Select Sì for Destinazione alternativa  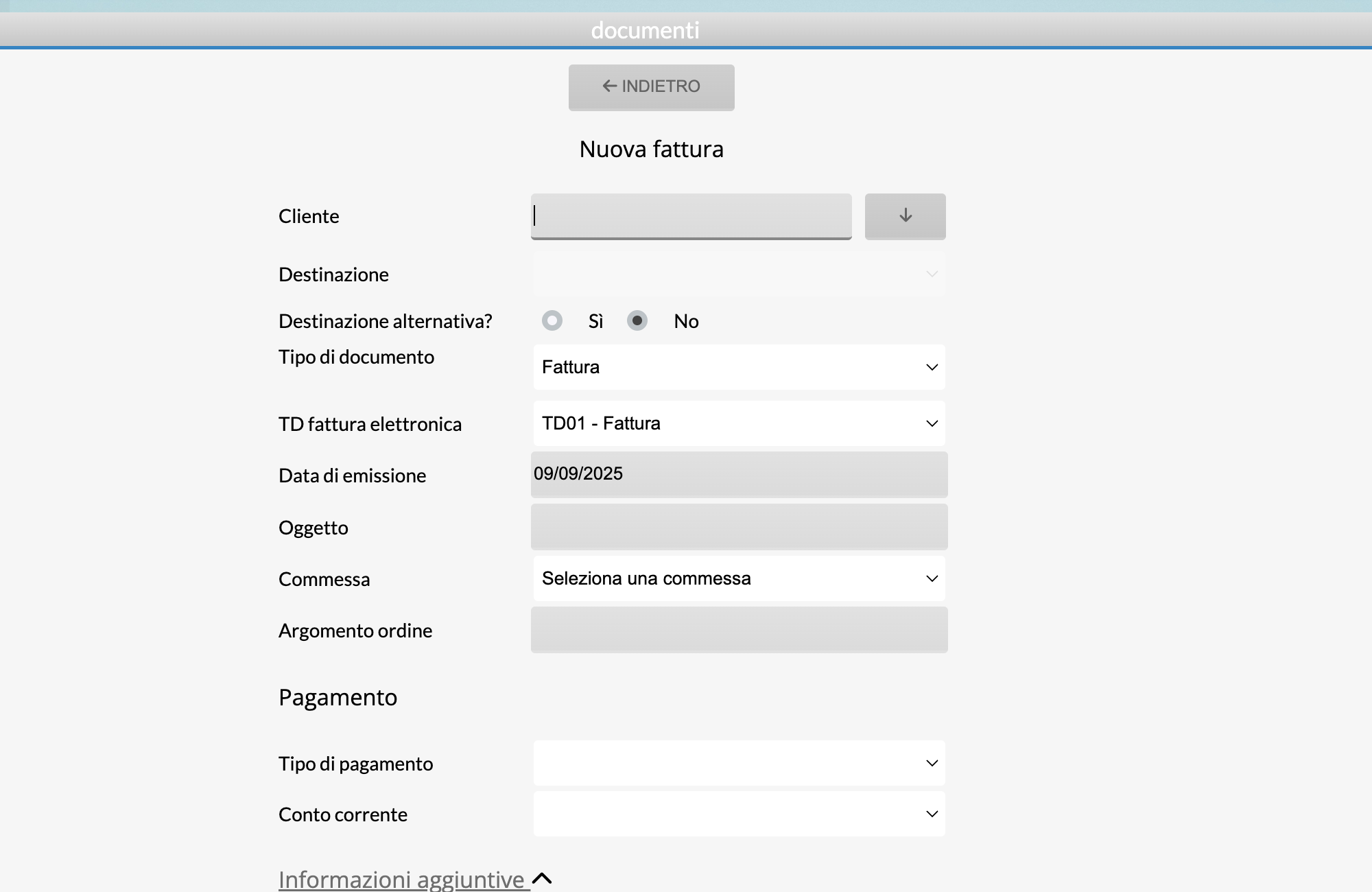click(x=552, y=320)
